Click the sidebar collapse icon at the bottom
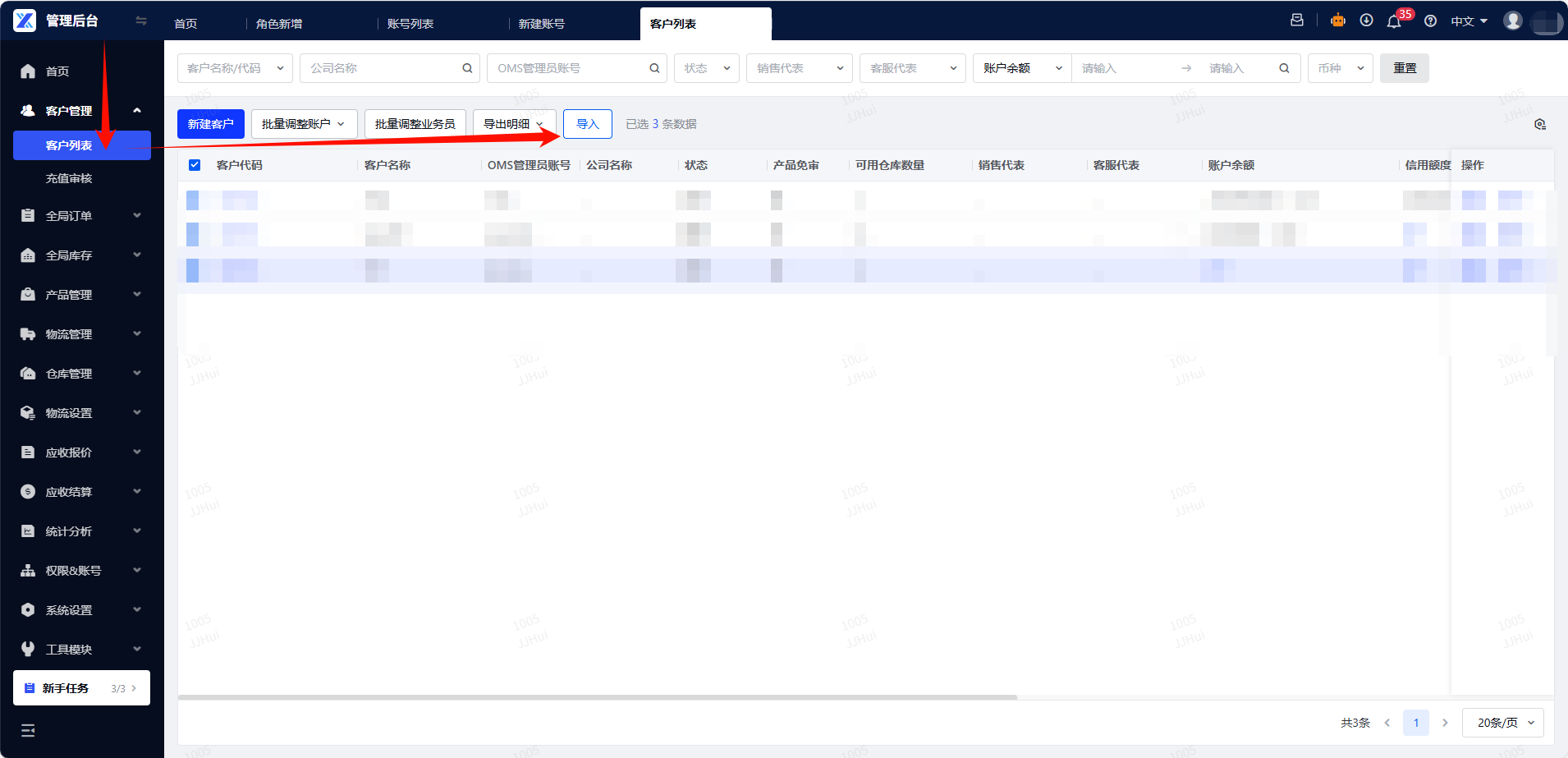The width and height of the screenshot is (1568, 758). (28, 730)
